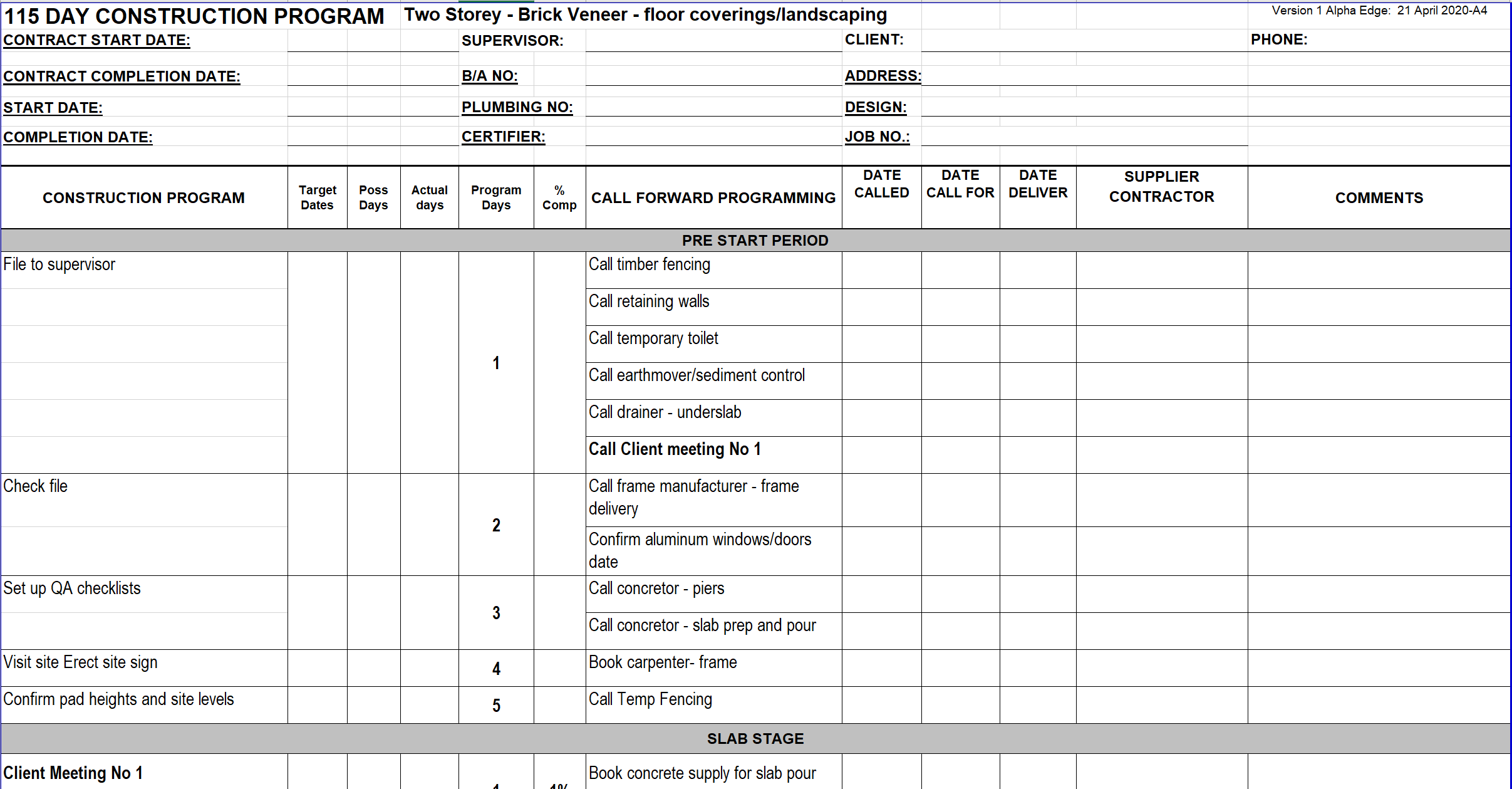Select the SLAB STAGE section header
1512x789 pixels.
click(x=755, y=739)
